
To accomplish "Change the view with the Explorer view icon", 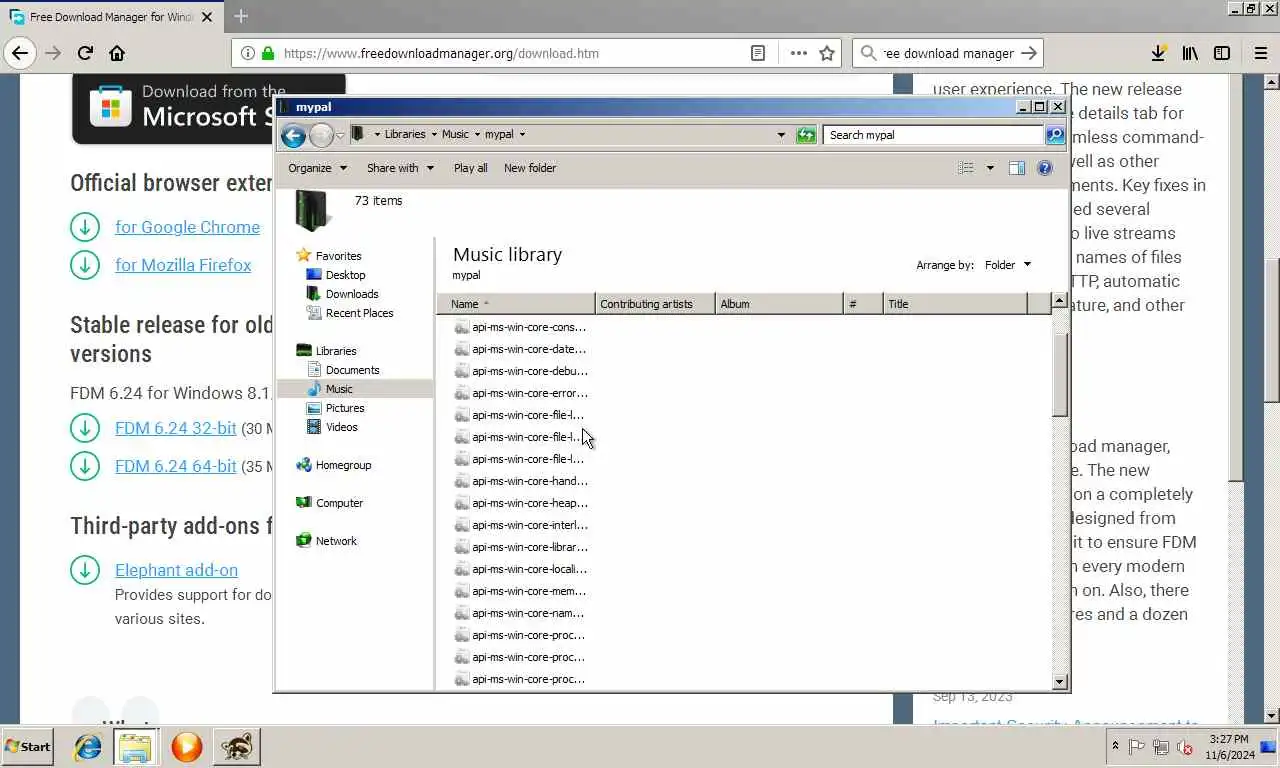I will [966, 168].
